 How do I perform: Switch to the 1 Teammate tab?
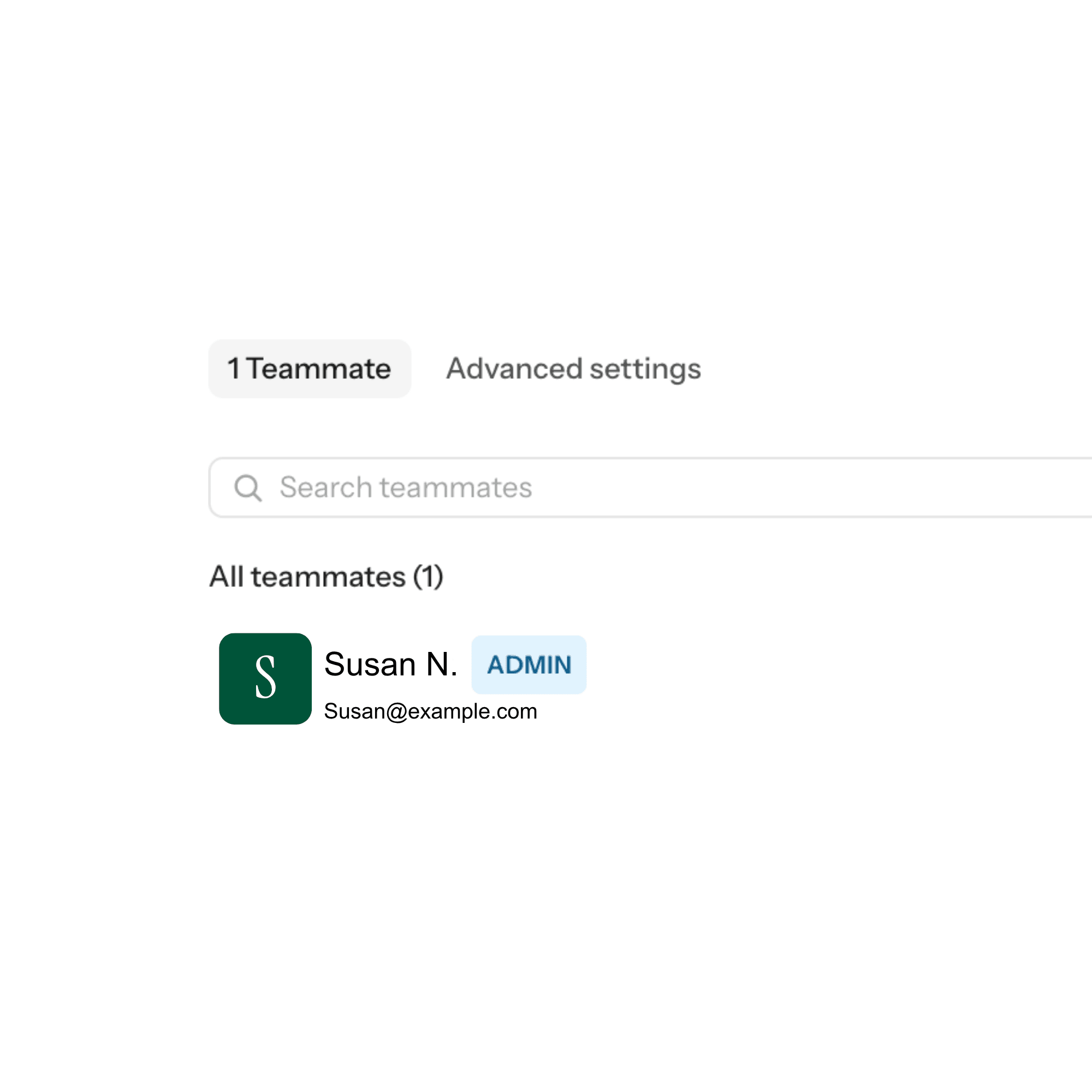pos(309,369)
